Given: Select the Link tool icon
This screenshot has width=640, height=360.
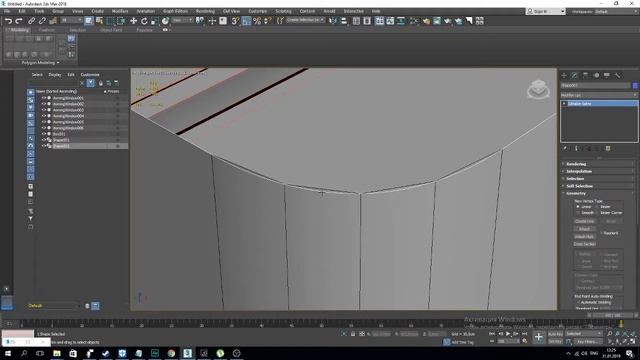Looking at the screenshot, I should 31,21.
